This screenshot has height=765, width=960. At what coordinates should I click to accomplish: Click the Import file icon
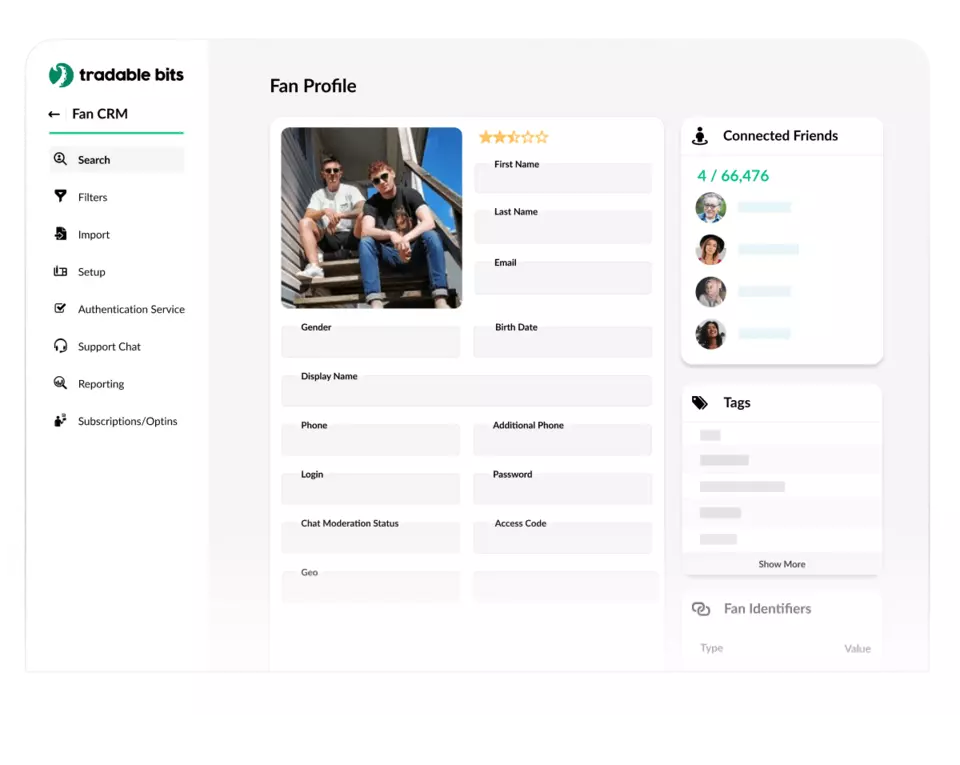[60, 234]
